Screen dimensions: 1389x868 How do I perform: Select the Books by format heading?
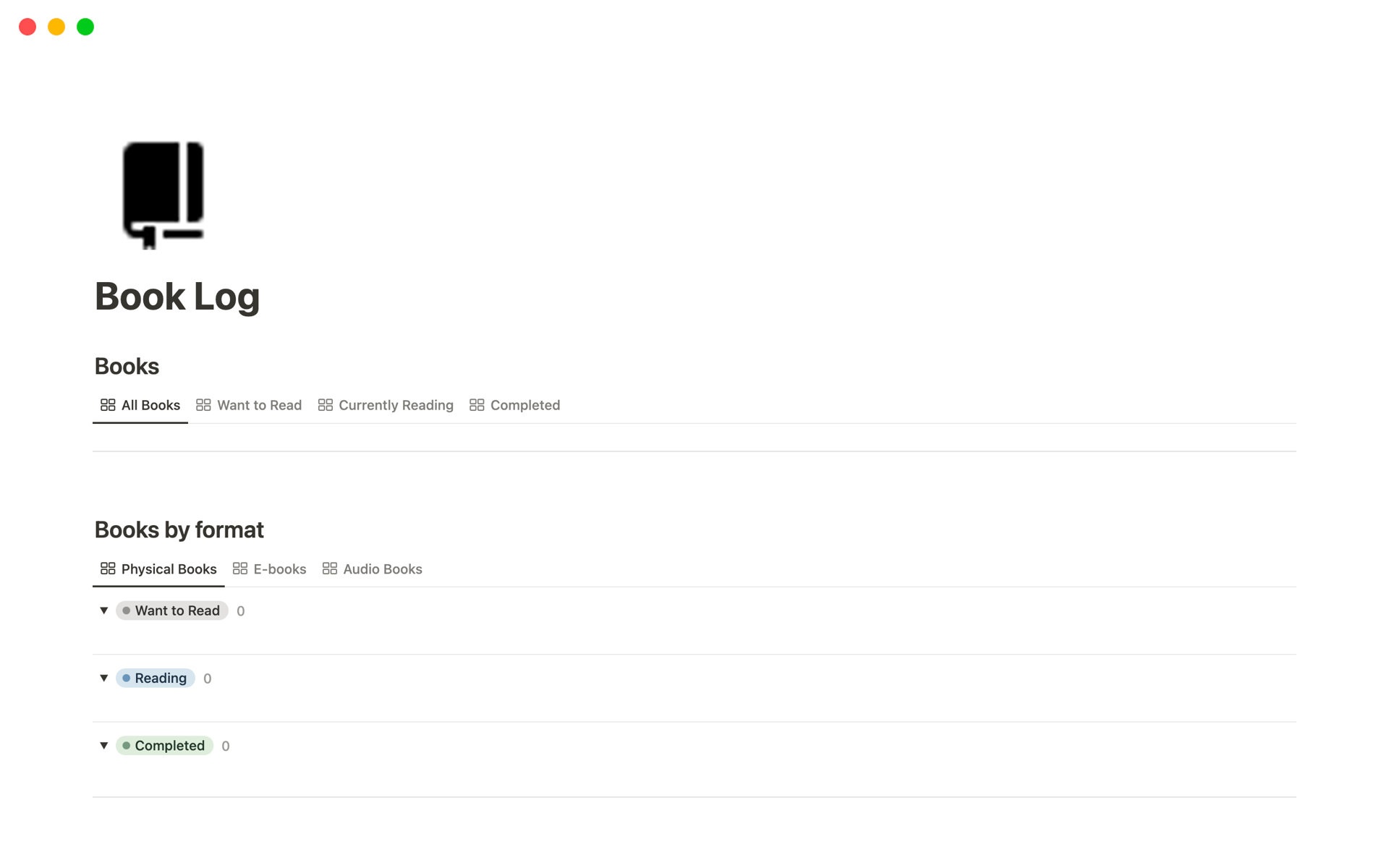[x=179, y=529]
